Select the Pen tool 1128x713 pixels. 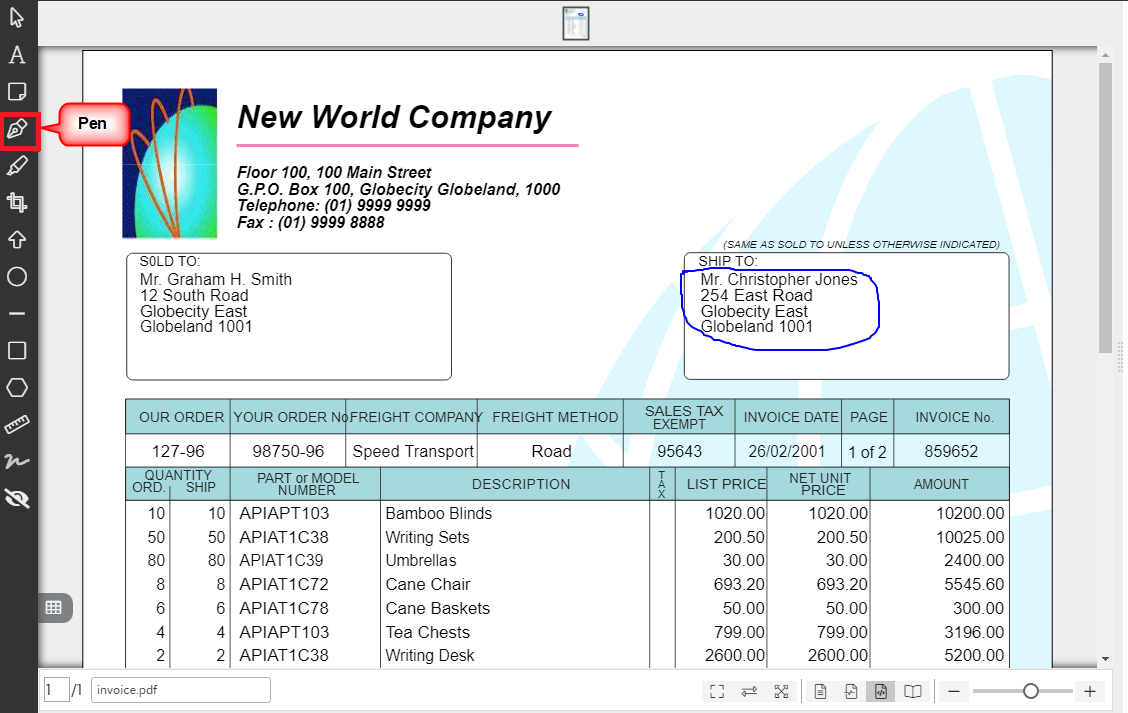[x=18, y=129]
